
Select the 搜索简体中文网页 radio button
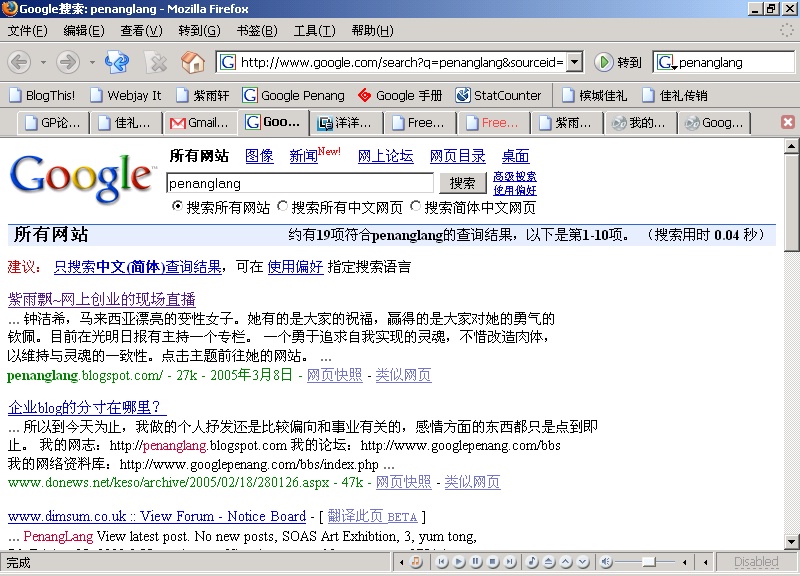pos(415,207)
